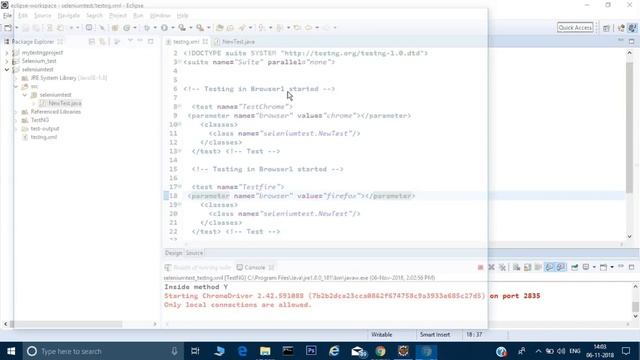Click Remove Launch X icon in Console toolbar

(x=491, y=267)
